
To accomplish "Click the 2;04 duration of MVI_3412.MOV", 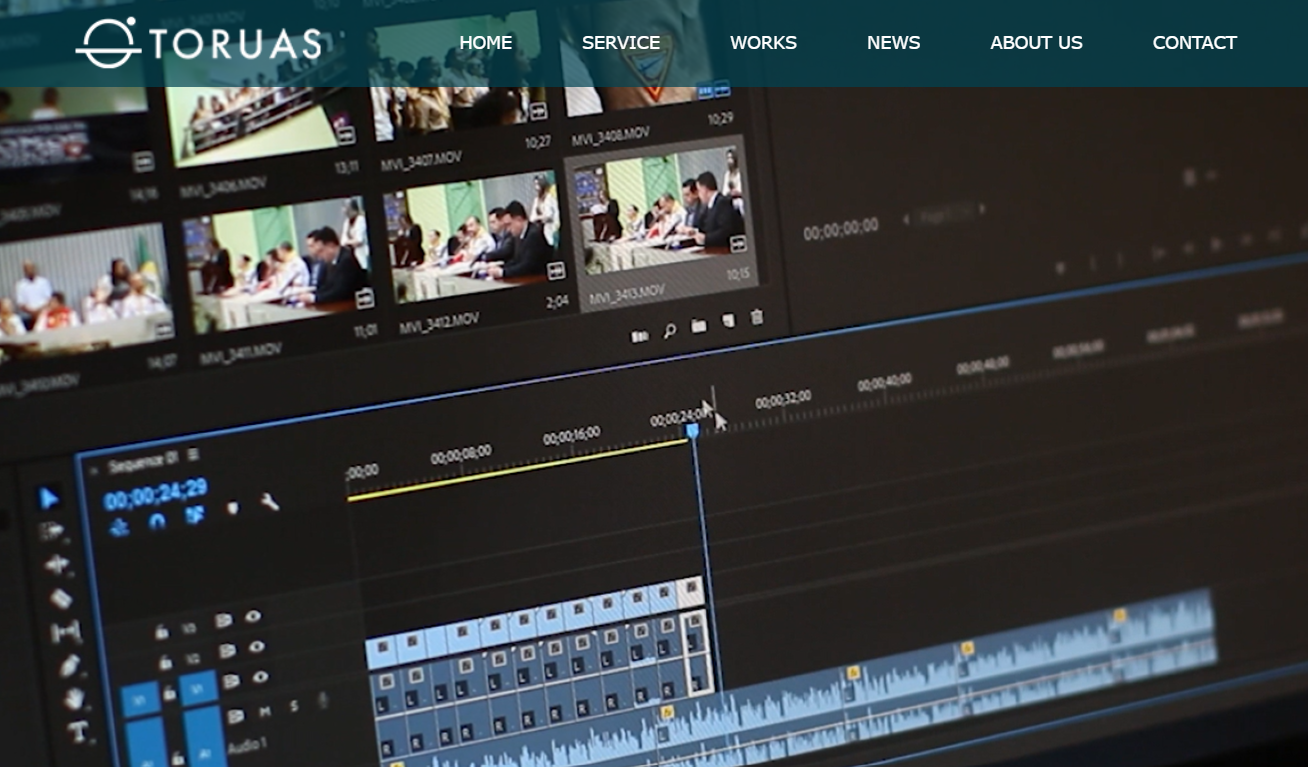I will click(556, 300).
